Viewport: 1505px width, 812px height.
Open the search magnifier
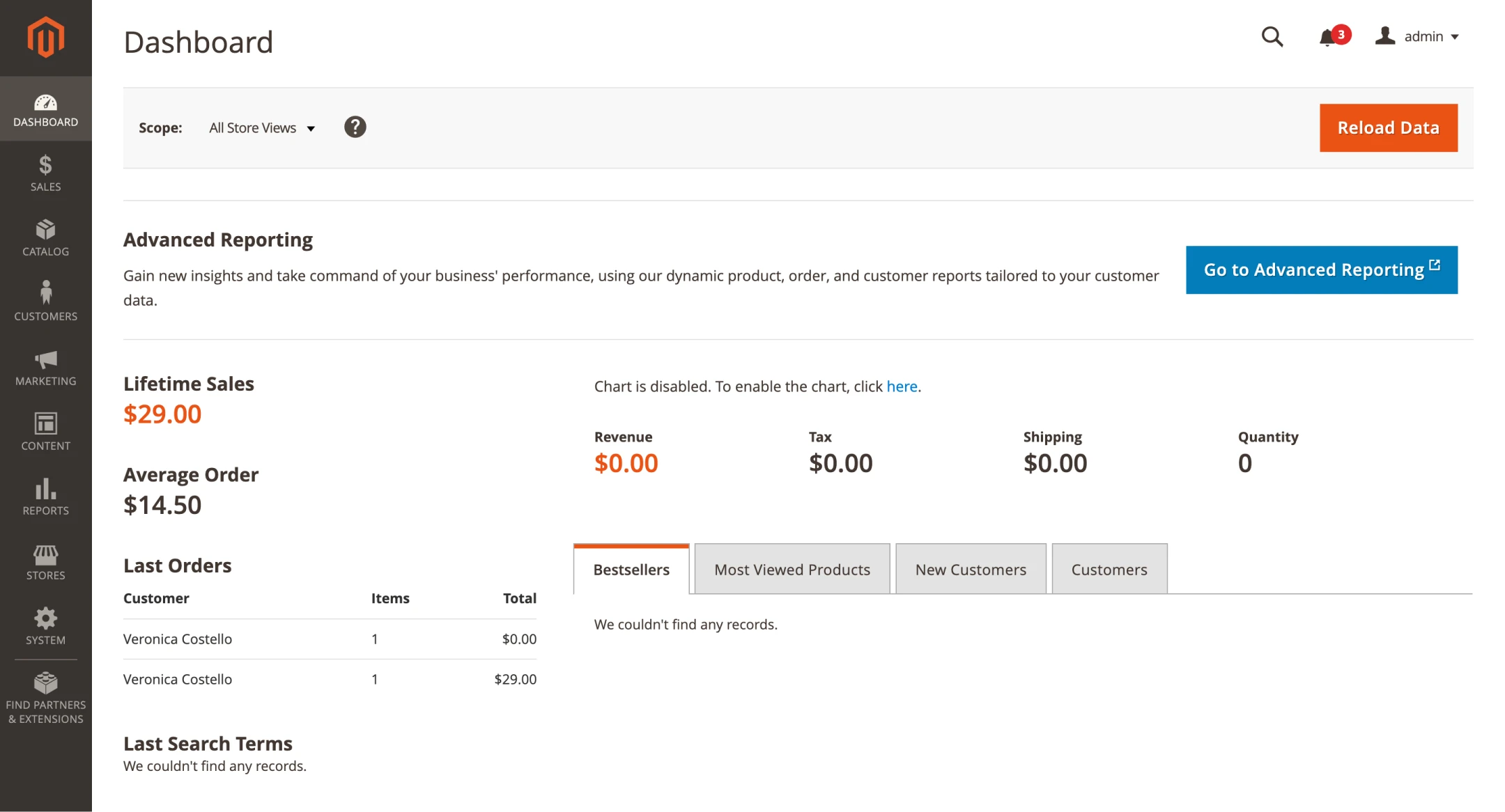pyautogui.click(x=1272, y=37)
